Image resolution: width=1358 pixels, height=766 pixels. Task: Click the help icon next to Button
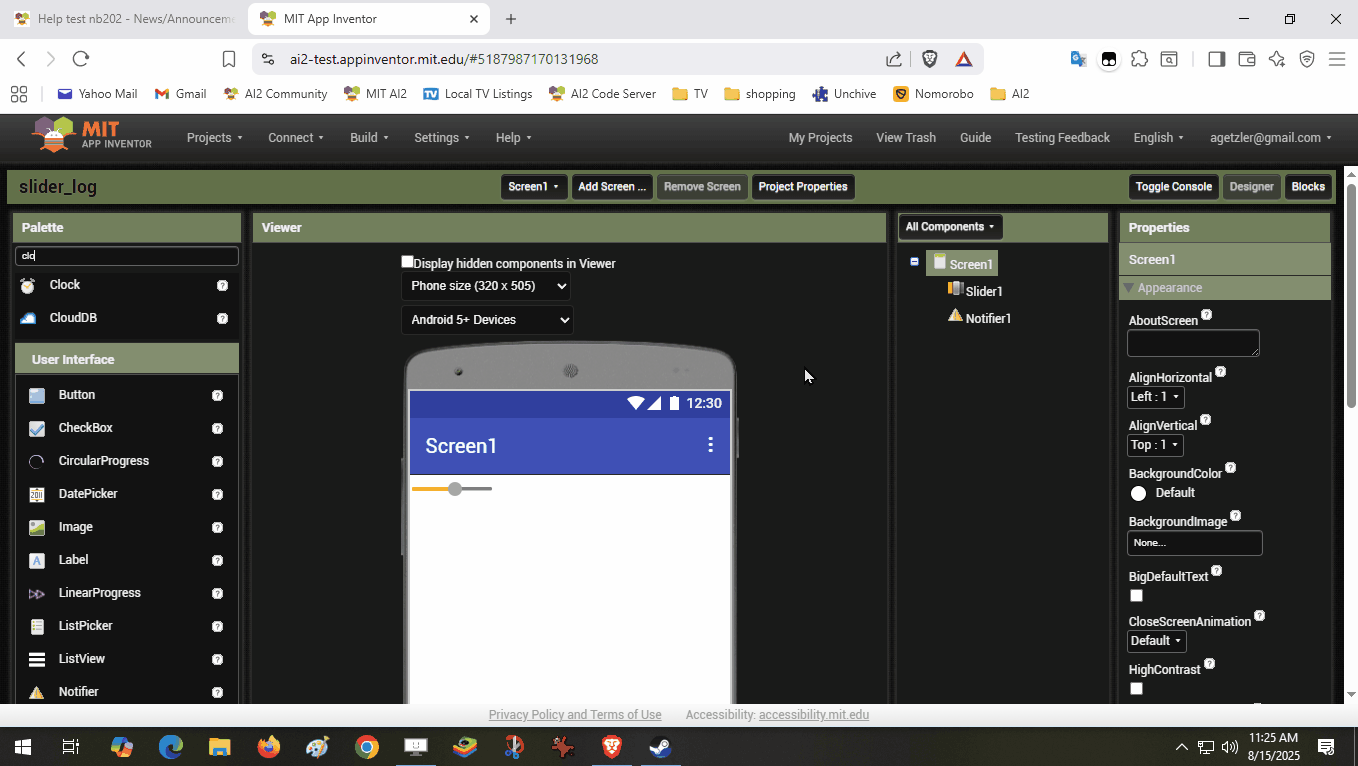click(217, 395)
